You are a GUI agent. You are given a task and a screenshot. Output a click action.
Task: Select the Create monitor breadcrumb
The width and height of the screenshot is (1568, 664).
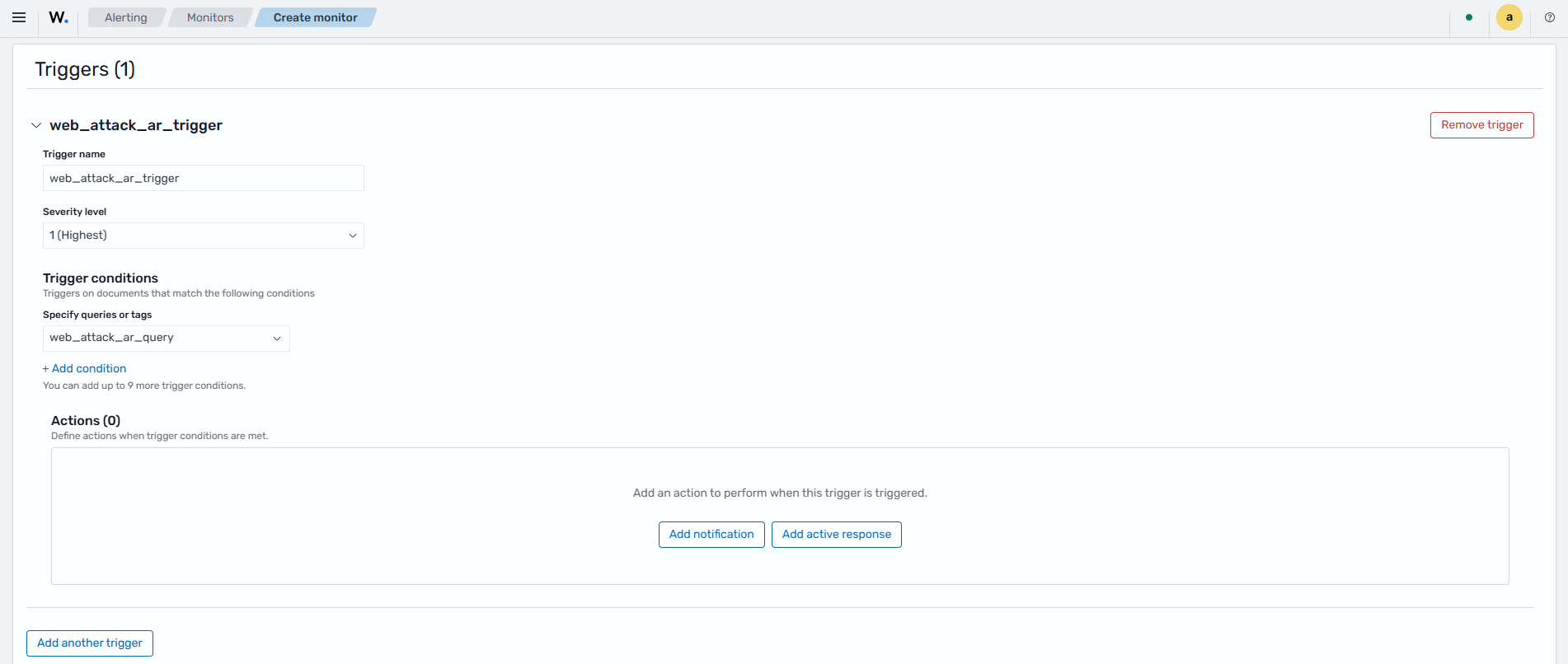click(x=316, y=17)
